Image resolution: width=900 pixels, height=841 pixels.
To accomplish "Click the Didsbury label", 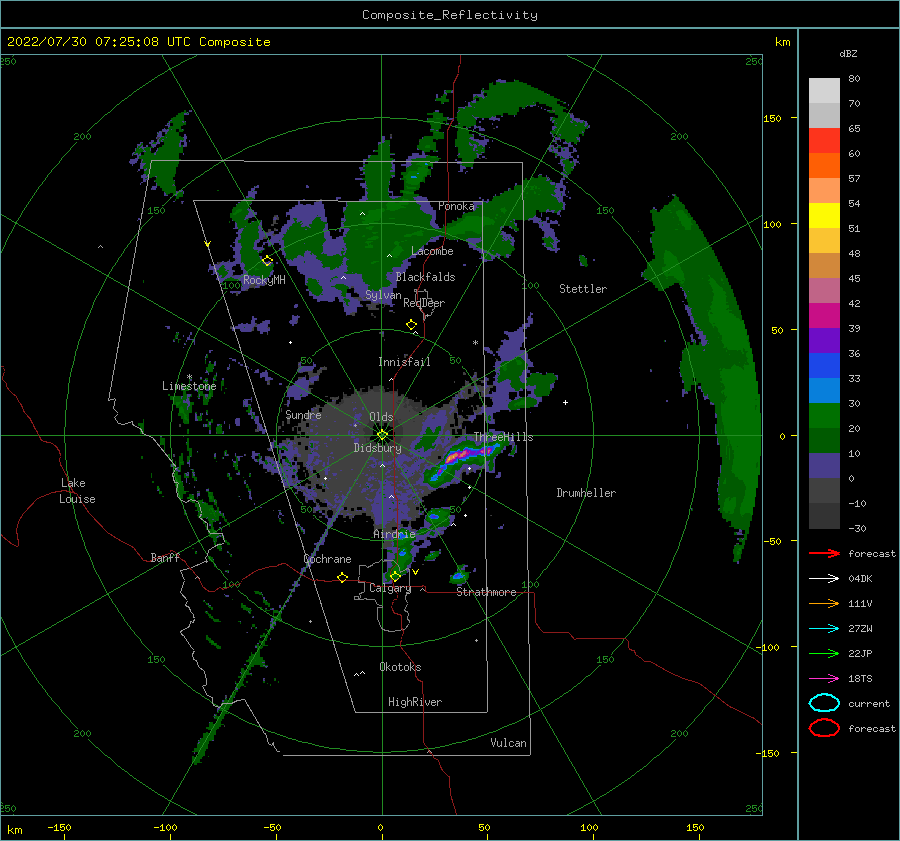I will click(x=377, y=448).
